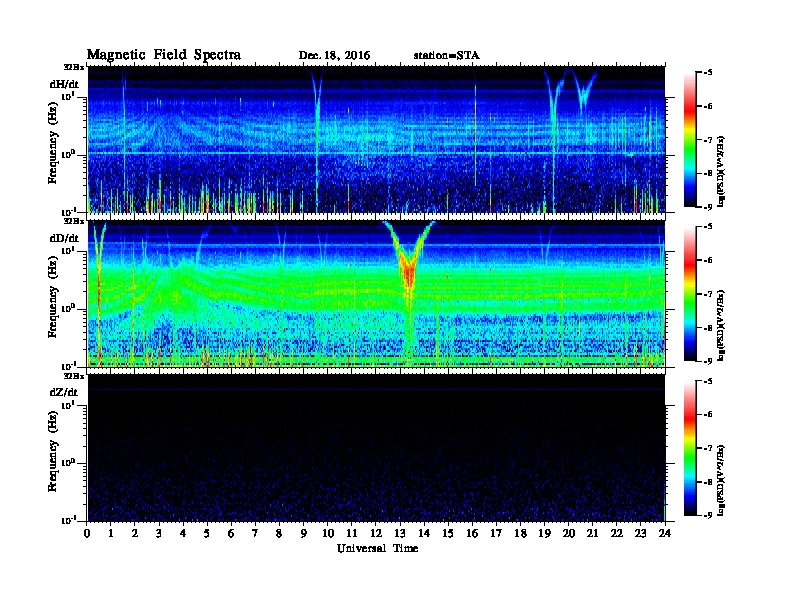Click the log PSD units label beside the dZ/dt color bar
Viewport: 792px width, 612px height.
[721, 480]
